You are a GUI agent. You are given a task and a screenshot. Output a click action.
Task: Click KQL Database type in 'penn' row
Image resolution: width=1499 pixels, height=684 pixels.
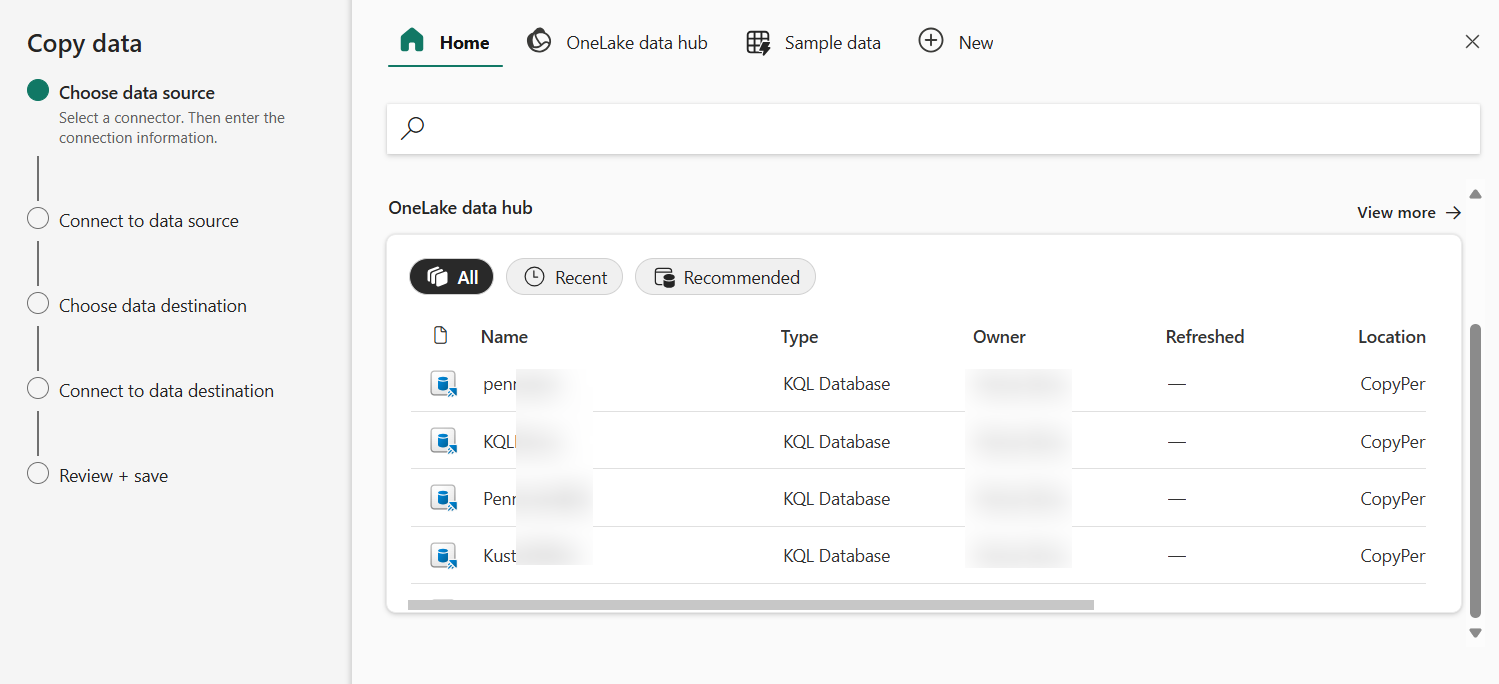coord(836,384)
